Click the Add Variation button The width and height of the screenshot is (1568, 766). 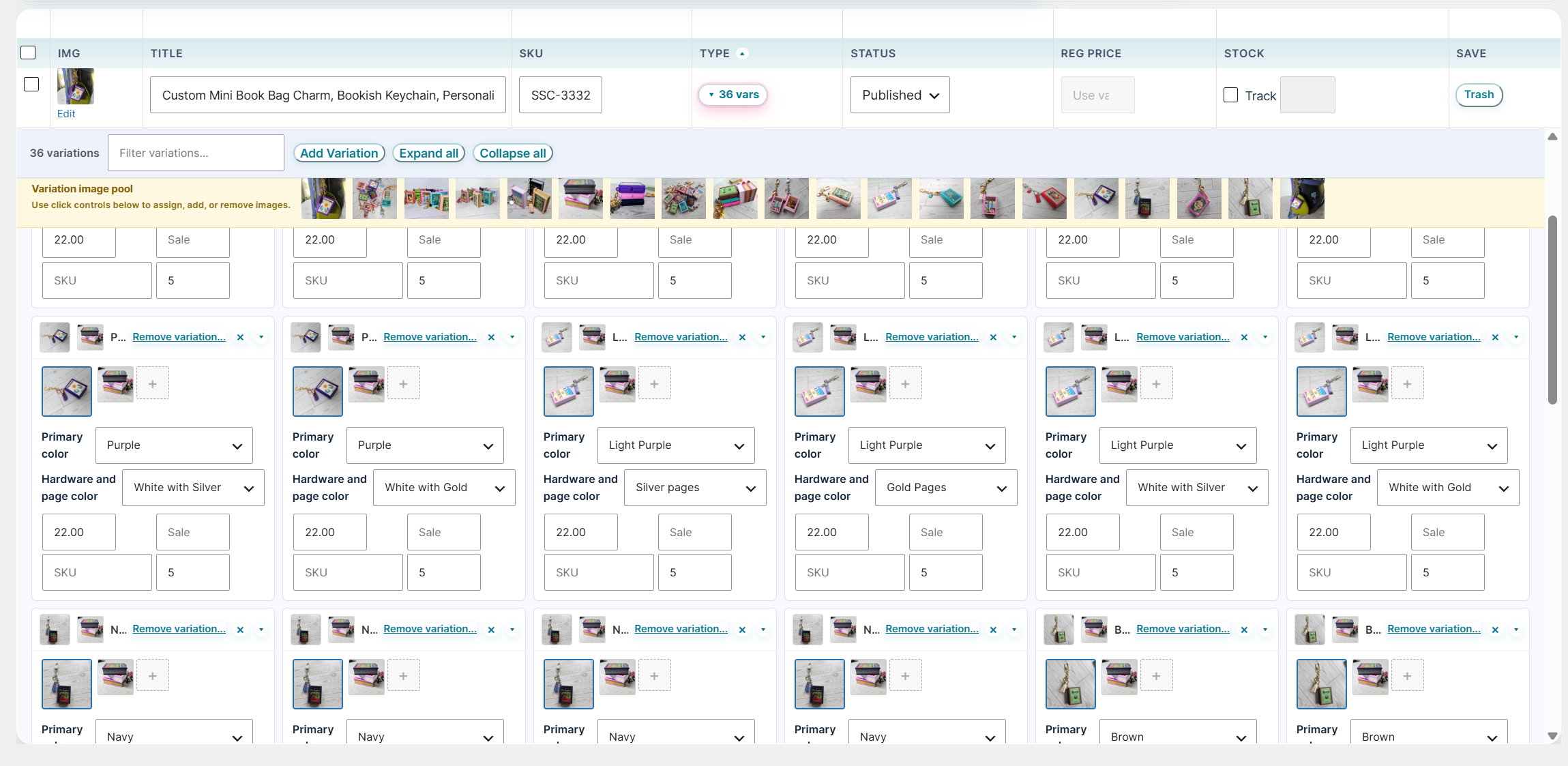[339, 153]
